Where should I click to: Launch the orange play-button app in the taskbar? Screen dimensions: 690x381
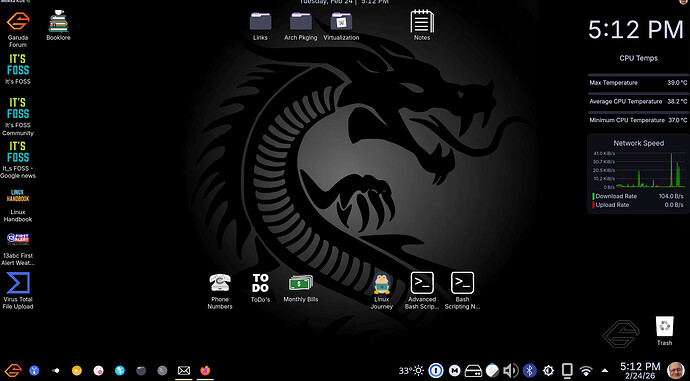[x=77, y=370]
